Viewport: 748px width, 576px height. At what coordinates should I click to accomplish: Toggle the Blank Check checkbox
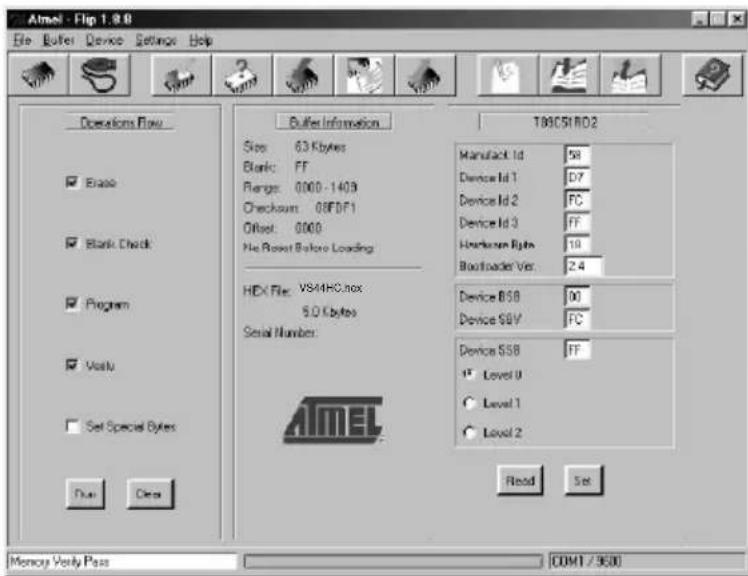[x=72, y=243]
